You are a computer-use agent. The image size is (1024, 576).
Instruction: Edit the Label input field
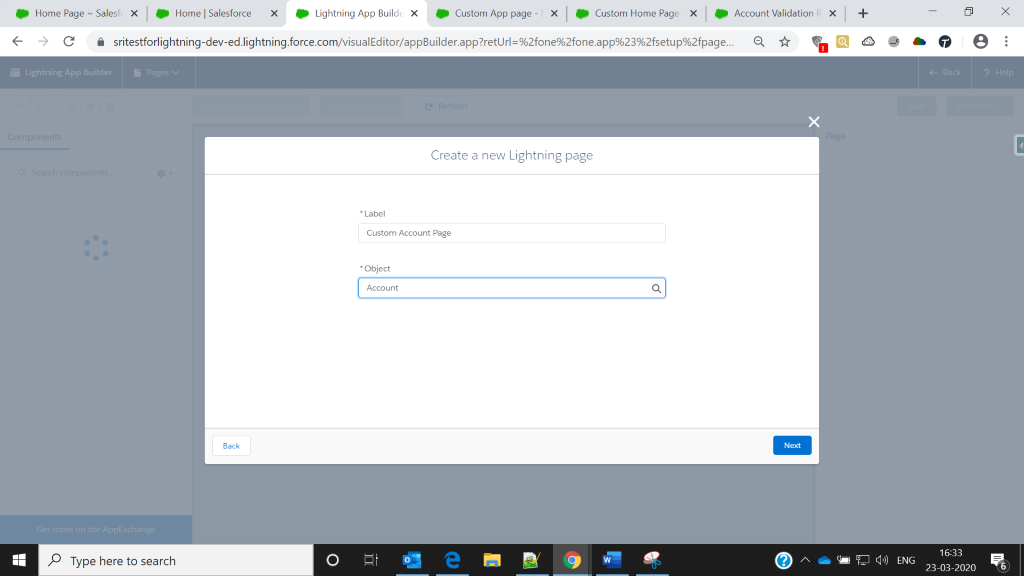click(x=511, y=233)
